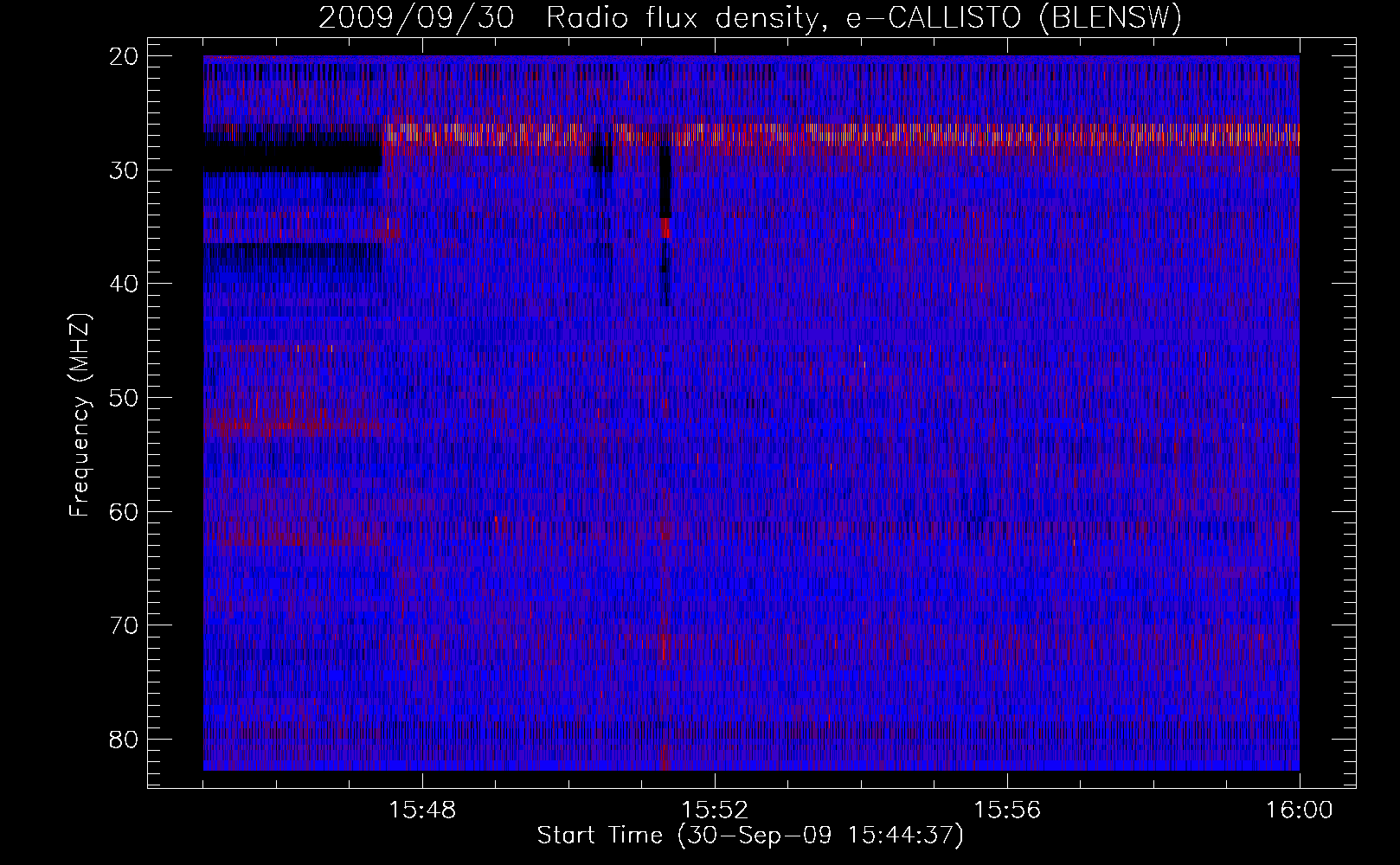The width and height of the screenshot is (1400, 865).
Task: Click the 'Frequency (MHZ)' axis label
Action: [x=80, y=415]
